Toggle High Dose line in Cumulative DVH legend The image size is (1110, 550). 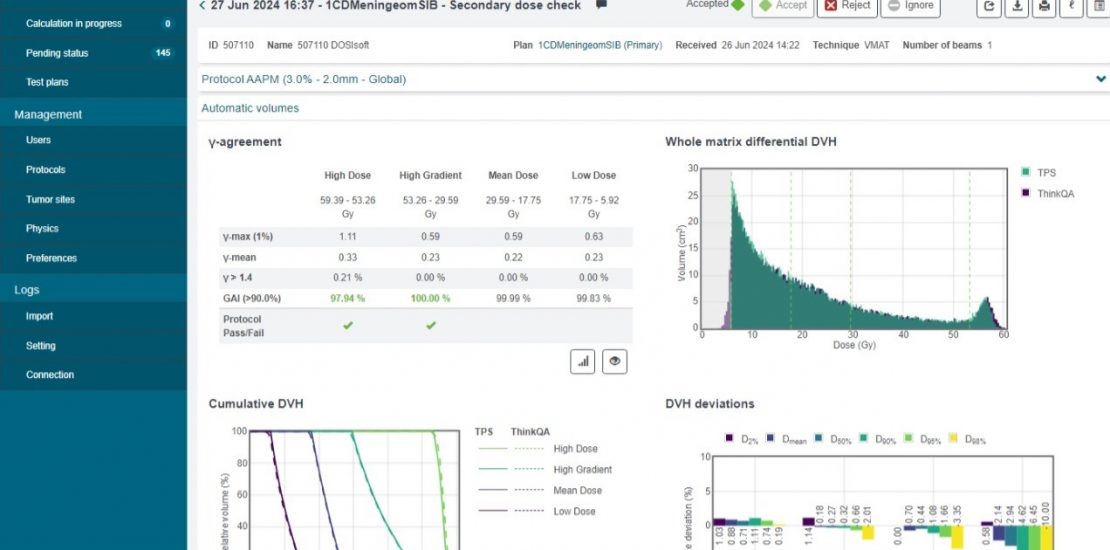pyautogui.click(x=538, y=449)
